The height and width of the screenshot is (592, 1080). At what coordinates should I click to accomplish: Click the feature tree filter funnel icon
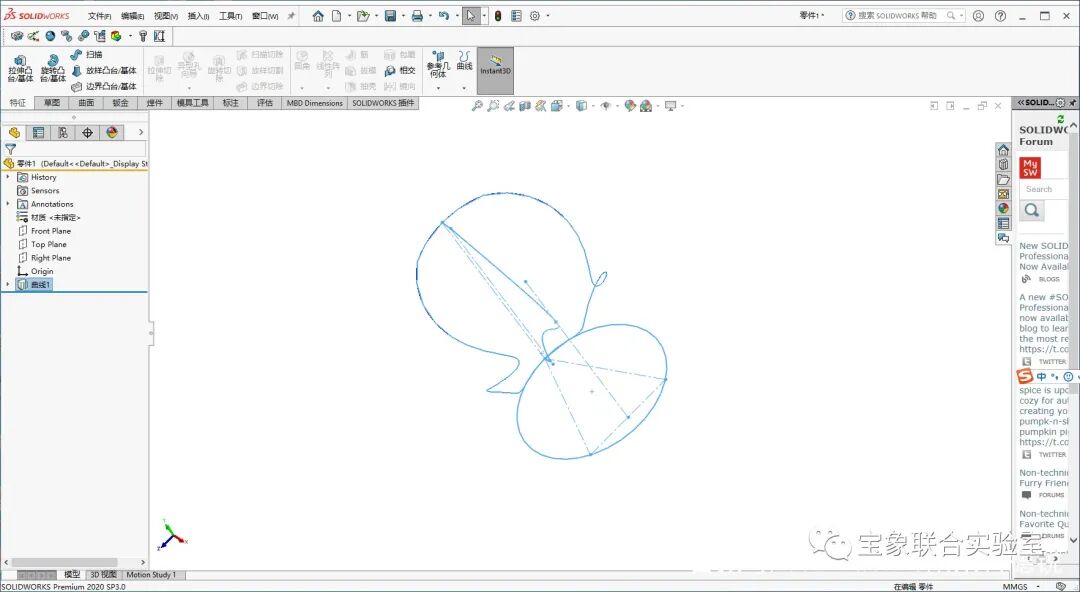[10, 149]
